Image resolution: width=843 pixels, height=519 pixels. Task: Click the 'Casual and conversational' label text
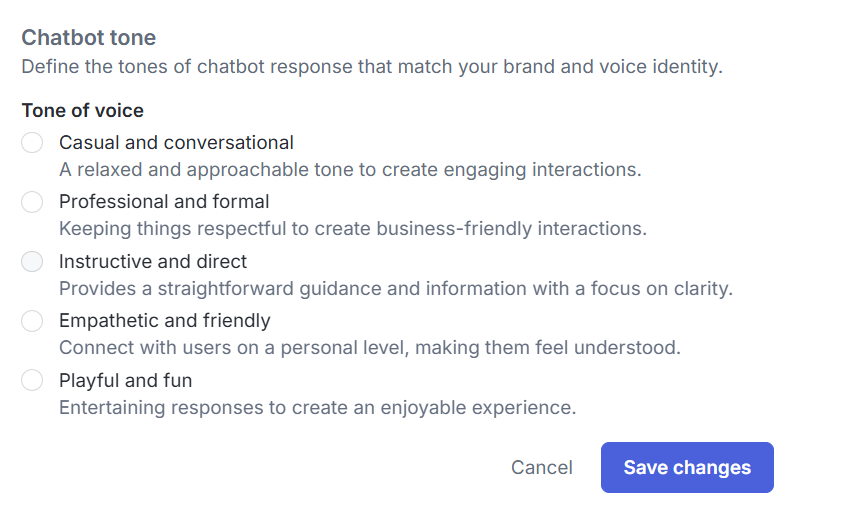(x=176, y=143)
